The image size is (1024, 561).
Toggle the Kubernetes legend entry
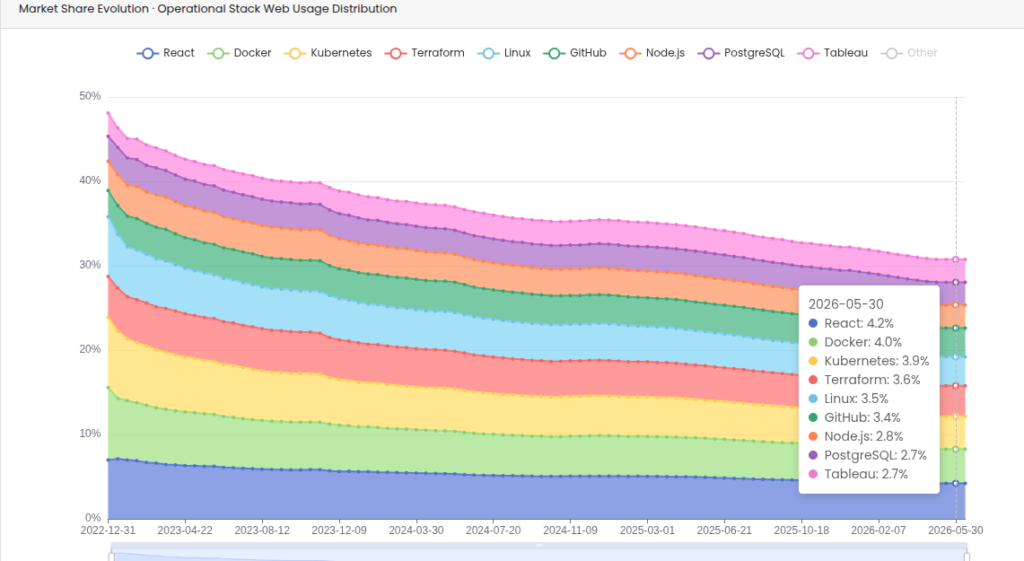coord(328,53)
